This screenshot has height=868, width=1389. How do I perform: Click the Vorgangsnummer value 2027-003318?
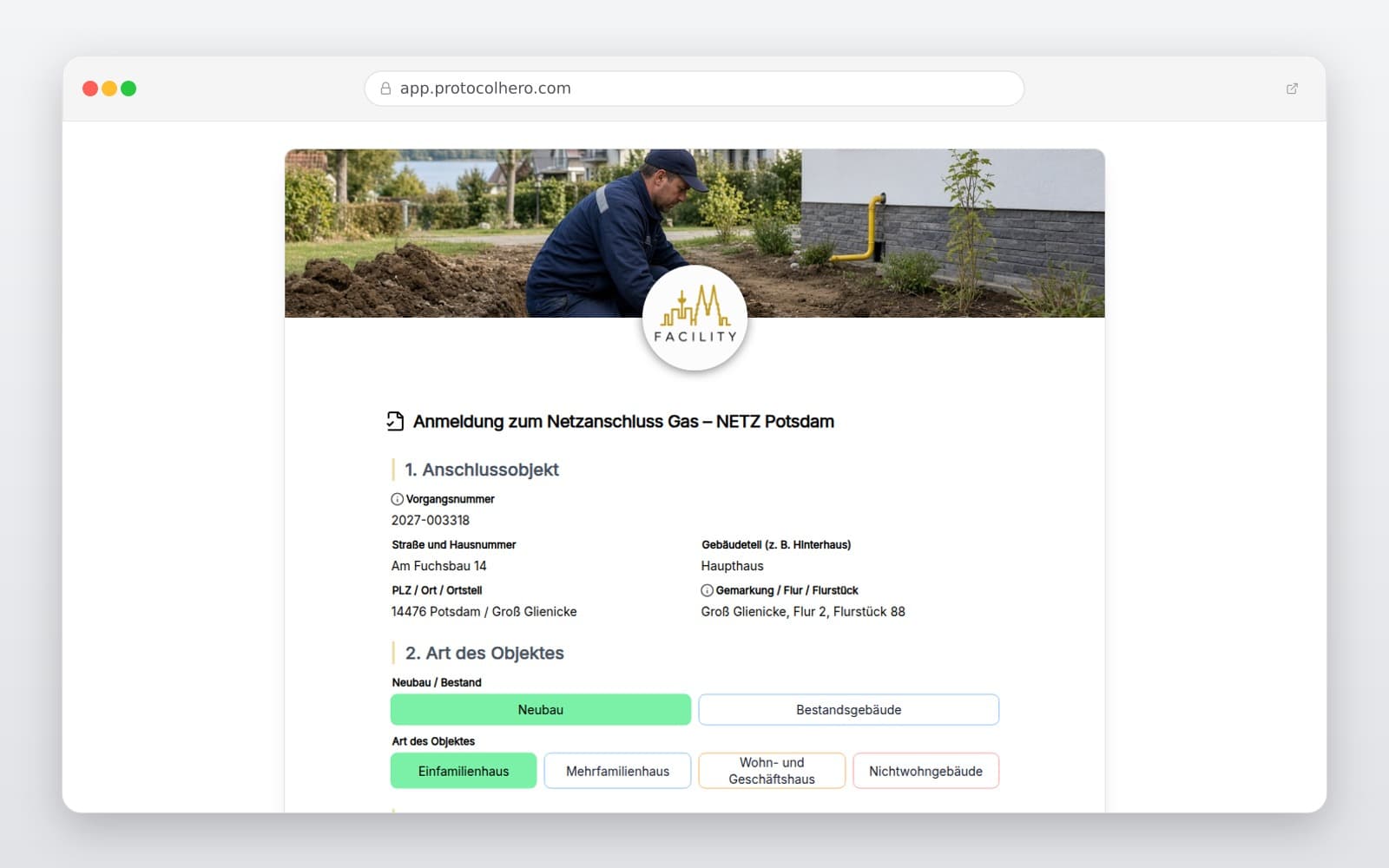point(431,520)
